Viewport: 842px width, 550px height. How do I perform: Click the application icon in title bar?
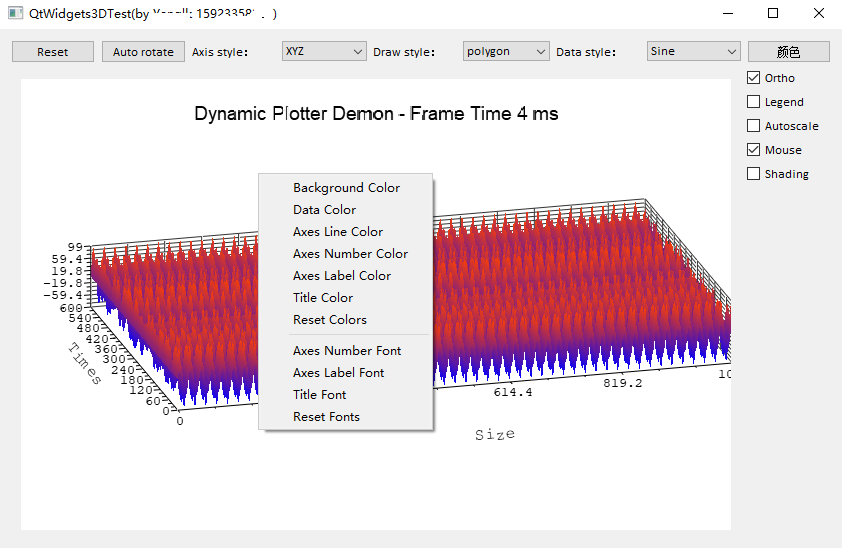pyautogui.click(x=16, y=13)
